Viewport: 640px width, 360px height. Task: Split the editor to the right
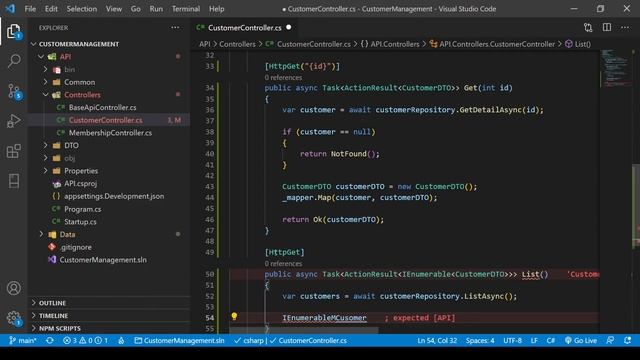(607, 27)
